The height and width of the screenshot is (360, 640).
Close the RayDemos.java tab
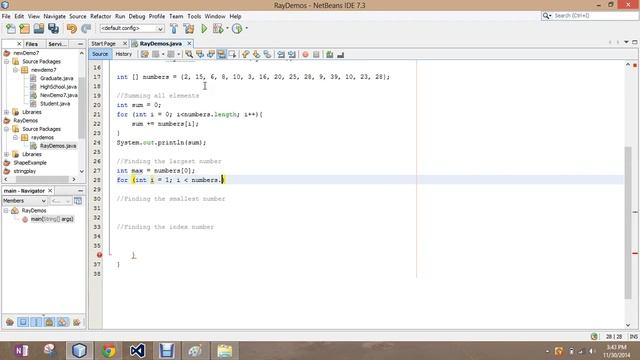click(189, 43)
